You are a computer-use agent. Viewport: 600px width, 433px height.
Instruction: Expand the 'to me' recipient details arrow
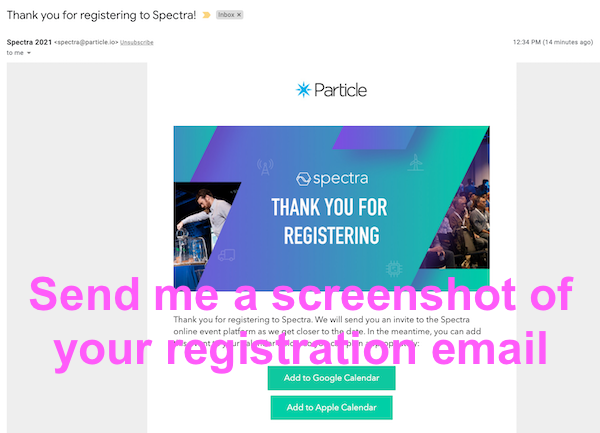(x=30, y=53)
